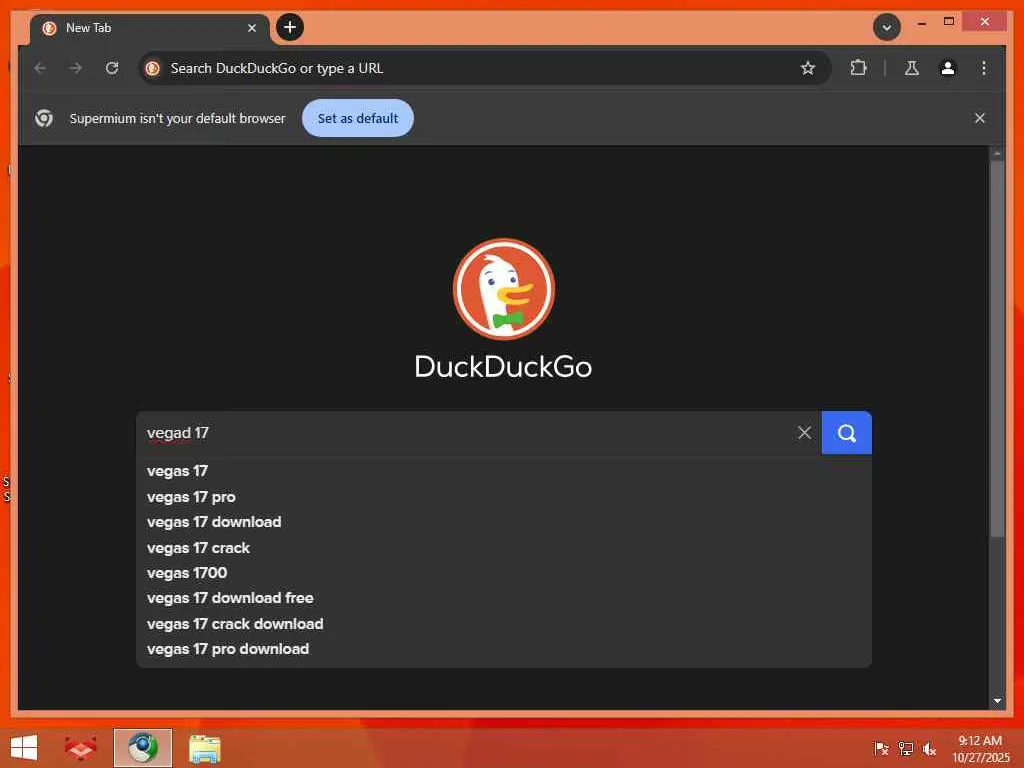Choose suggestion "vegas 17 pro"
Viewport: 1024px width, 768px height.
(504, 497)
